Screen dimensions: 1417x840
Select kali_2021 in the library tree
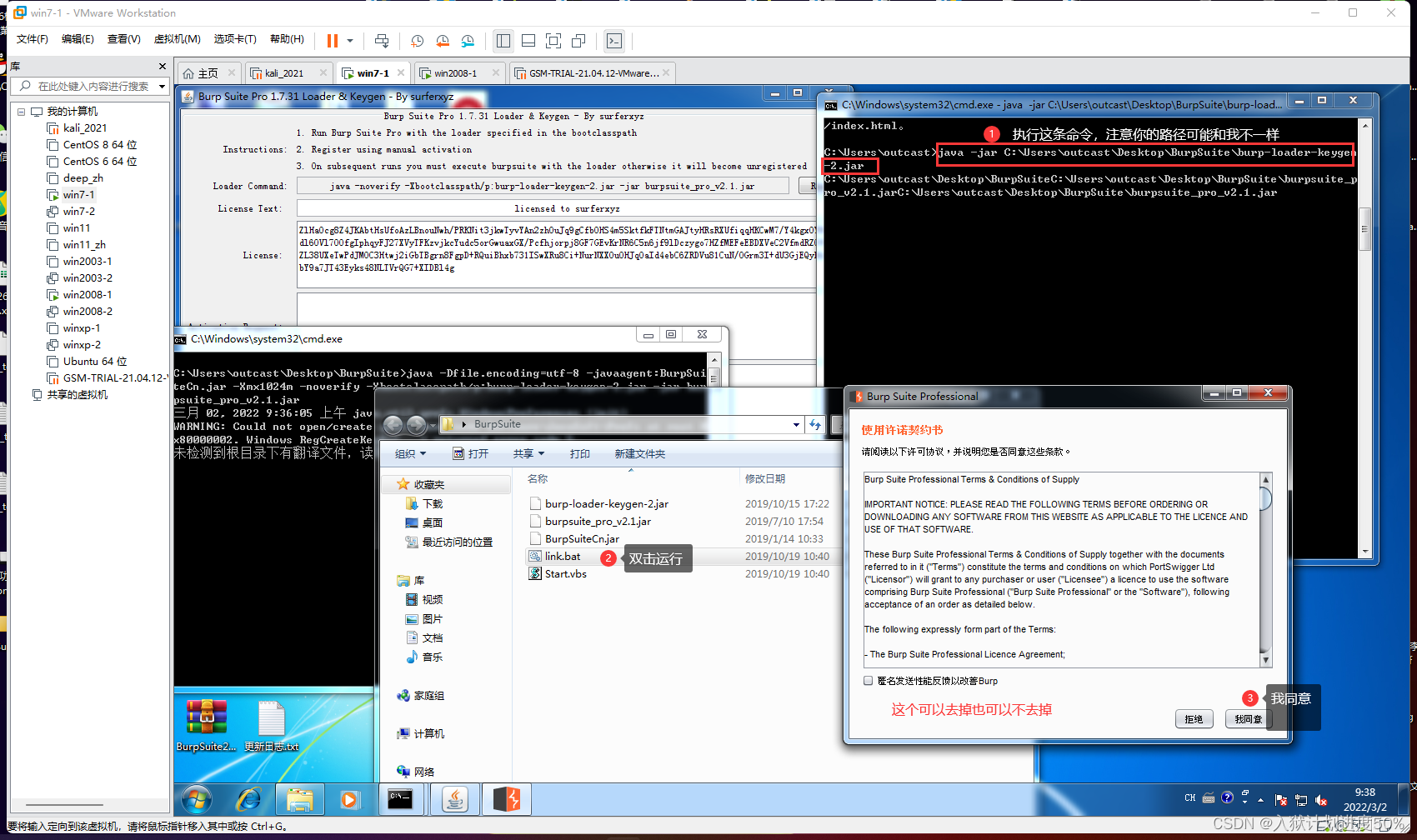tap(84, 127)
